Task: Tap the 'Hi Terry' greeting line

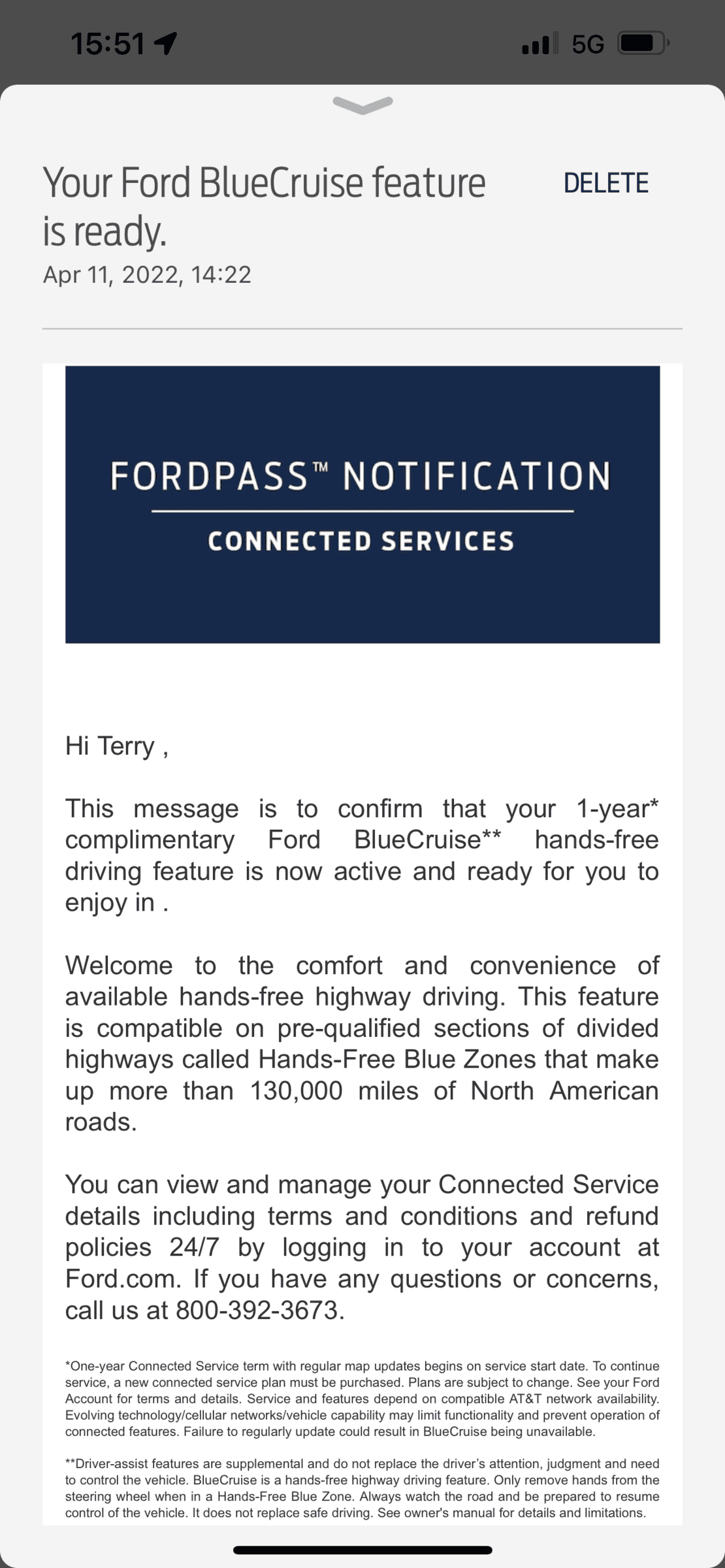Action: click(x=117, y=746)
